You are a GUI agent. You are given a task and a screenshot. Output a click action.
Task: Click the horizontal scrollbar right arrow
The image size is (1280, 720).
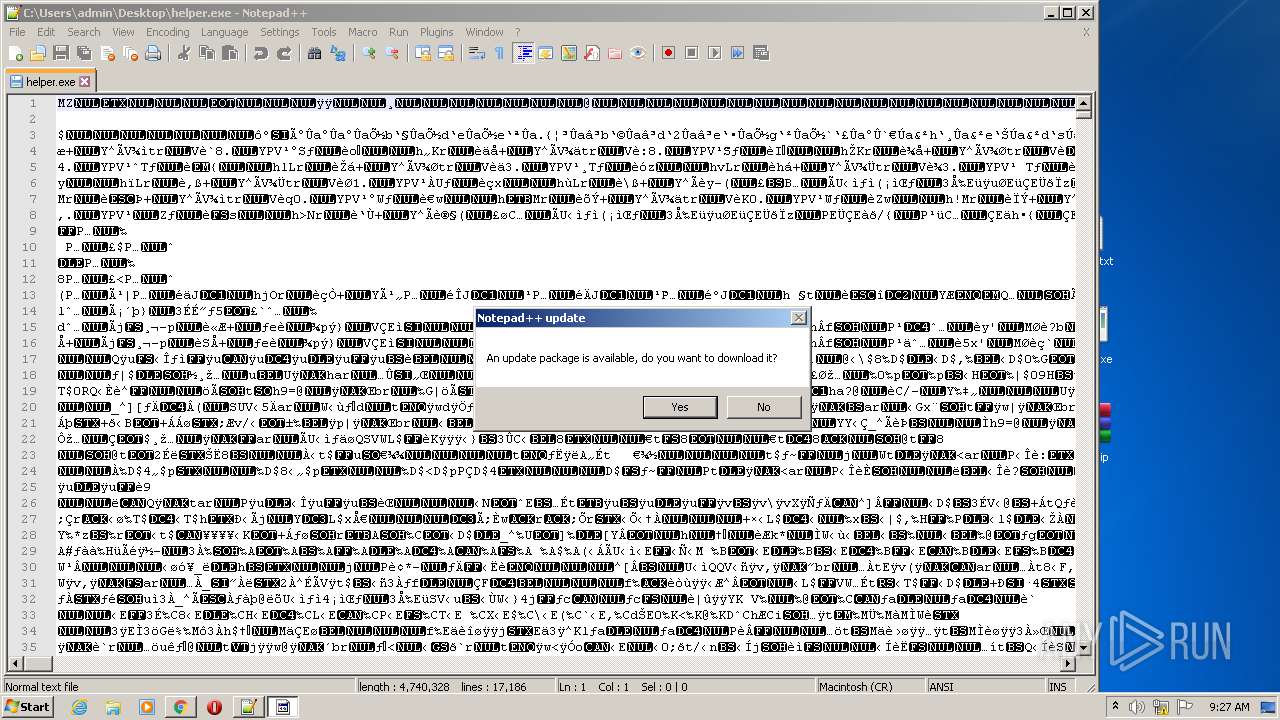click(x=1067, y=664)
